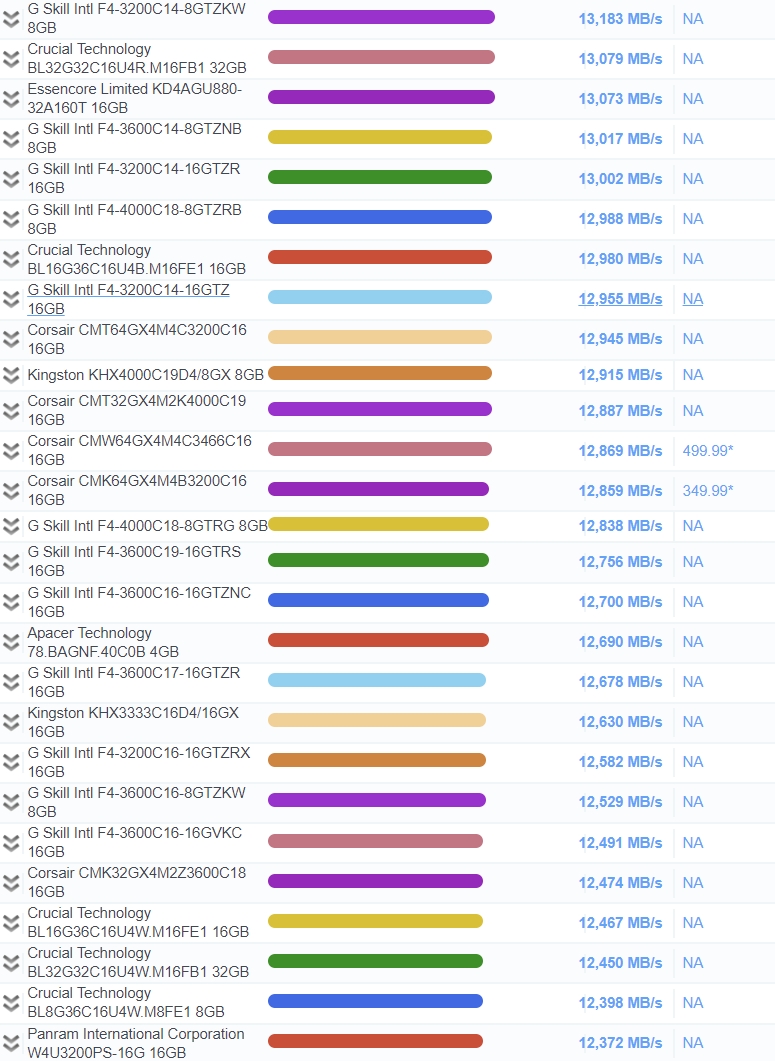This screenshot has height=1061, width=775.
Task: Expand the Corsair CMK64GX4M4B3200C16 row chevron
Action: [x=11, y=490]
